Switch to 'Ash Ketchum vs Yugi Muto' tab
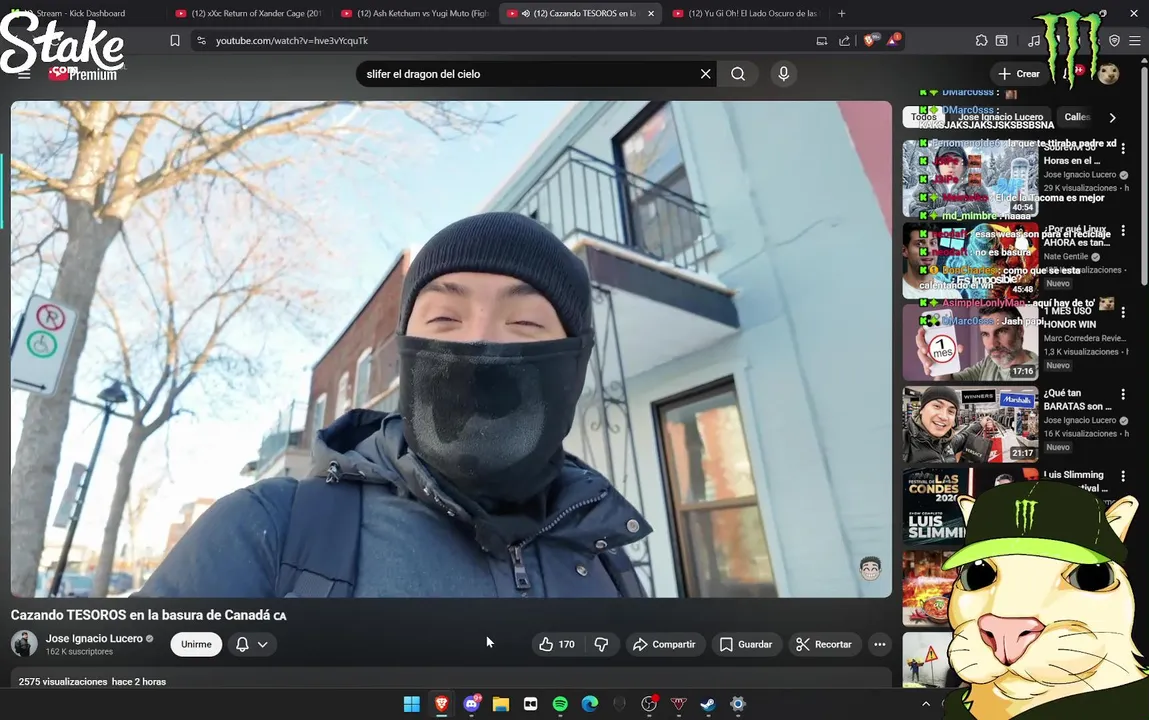 415,13
